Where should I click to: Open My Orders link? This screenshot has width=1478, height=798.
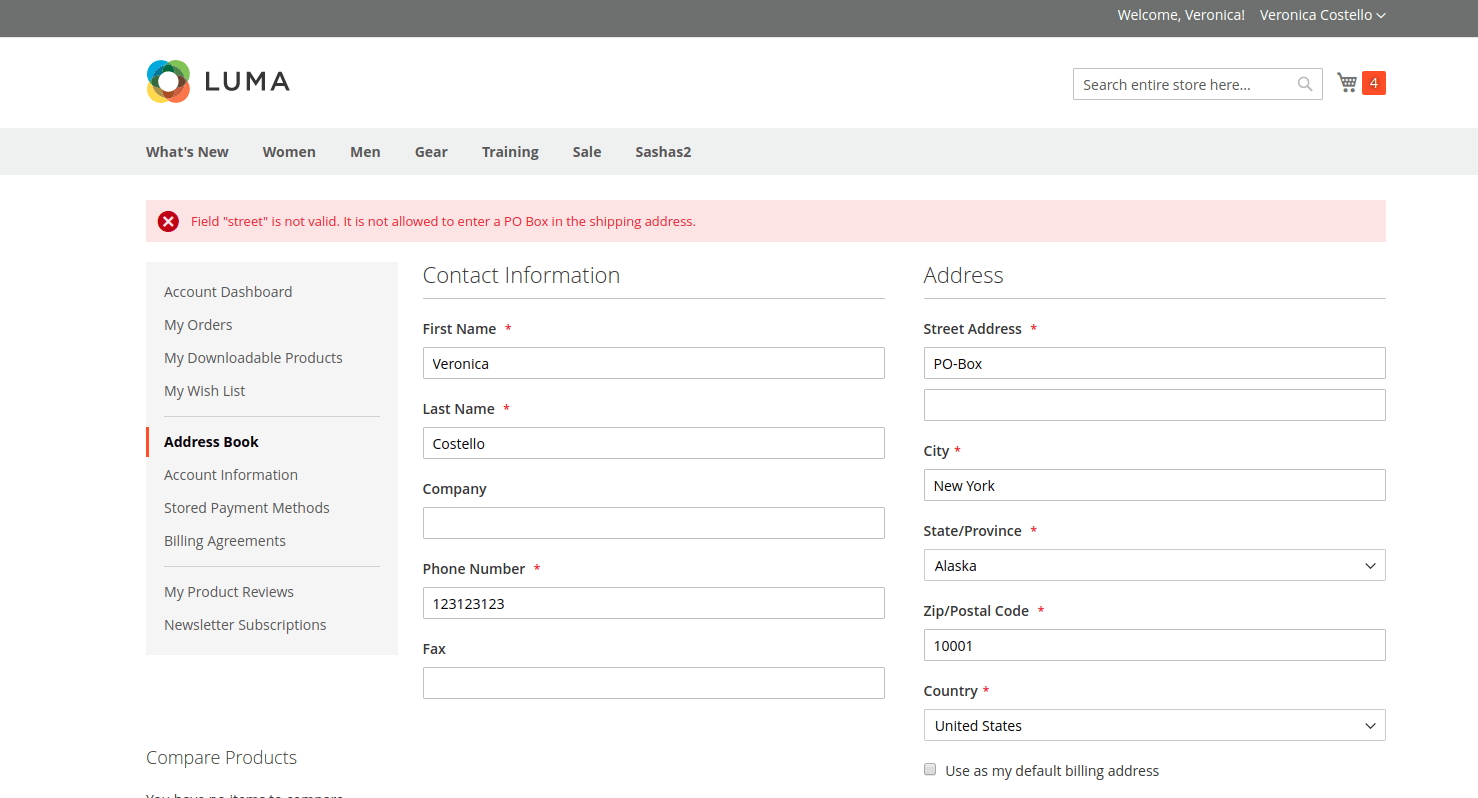click(x=198, y=325)
